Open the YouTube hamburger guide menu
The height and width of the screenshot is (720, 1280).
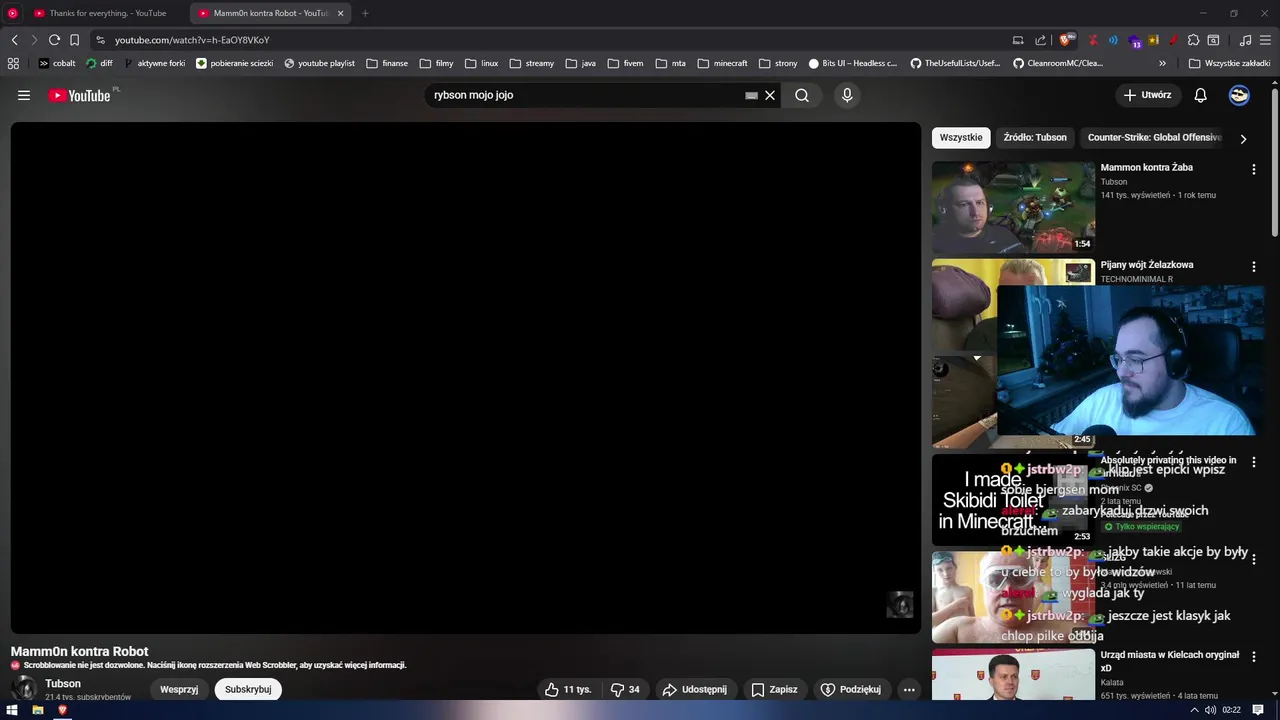(x=24, y=95)
